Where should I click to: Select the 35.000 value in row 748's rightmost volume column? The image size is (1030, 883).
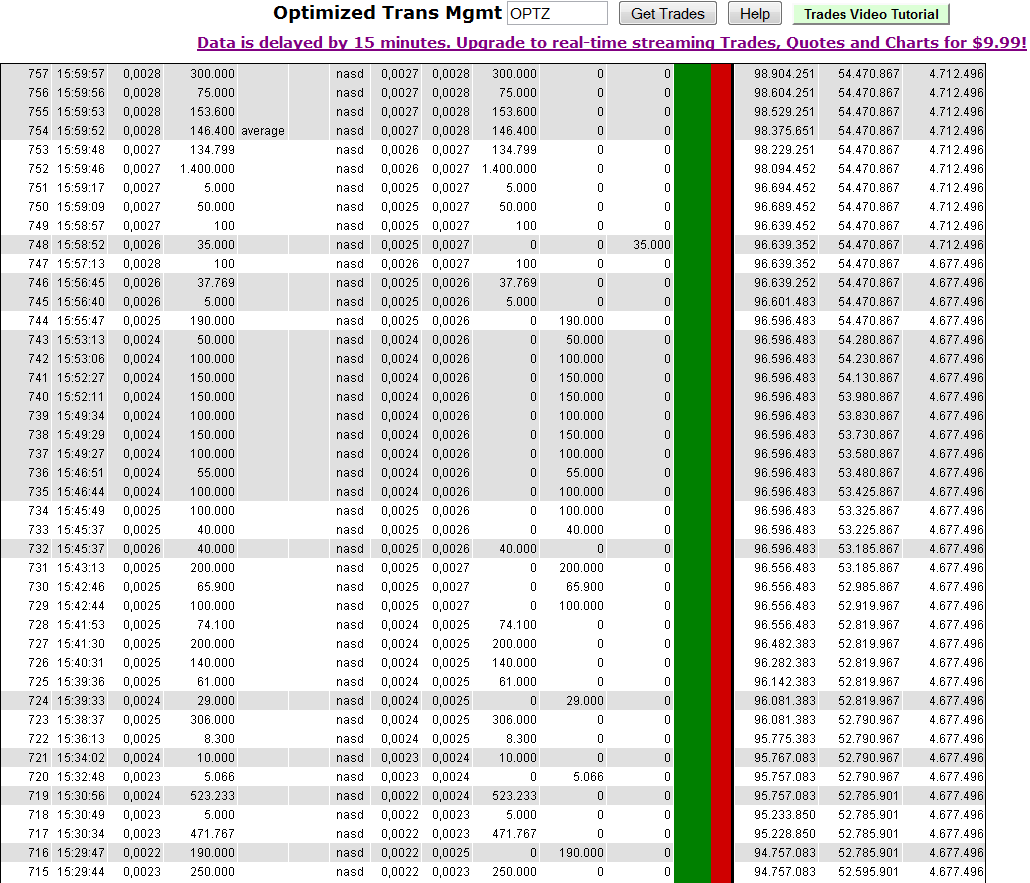click(652, 245)
